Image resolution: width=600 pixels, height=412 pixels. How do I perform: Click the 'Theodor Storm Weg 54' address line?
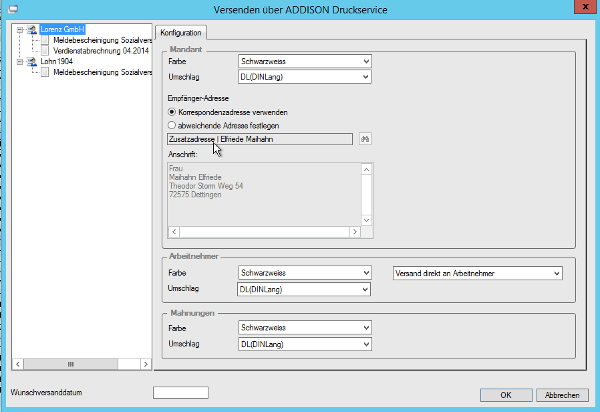[206, 186]
